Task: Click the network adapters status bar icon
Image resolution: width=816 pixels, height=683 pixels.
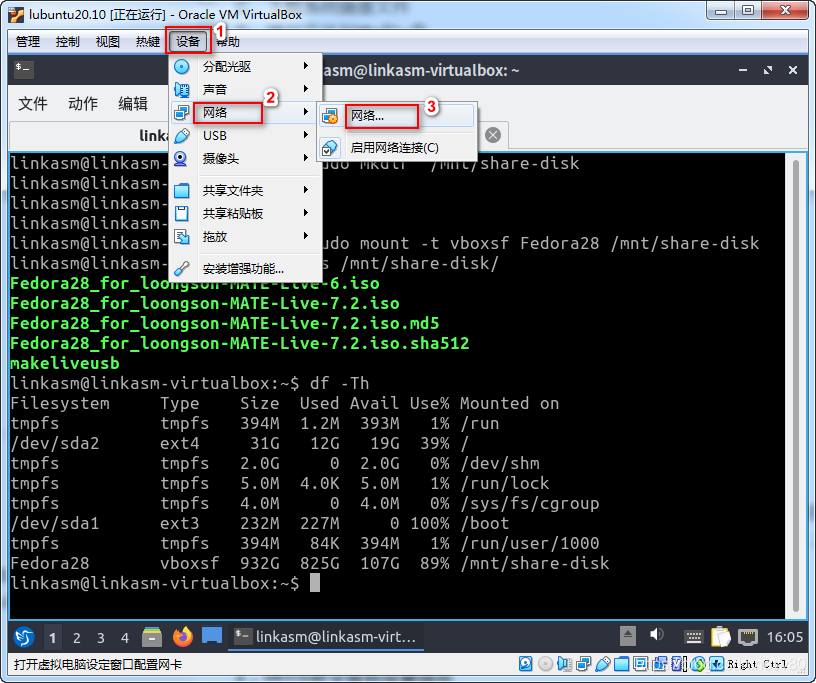Action: (x=584, y=664)
